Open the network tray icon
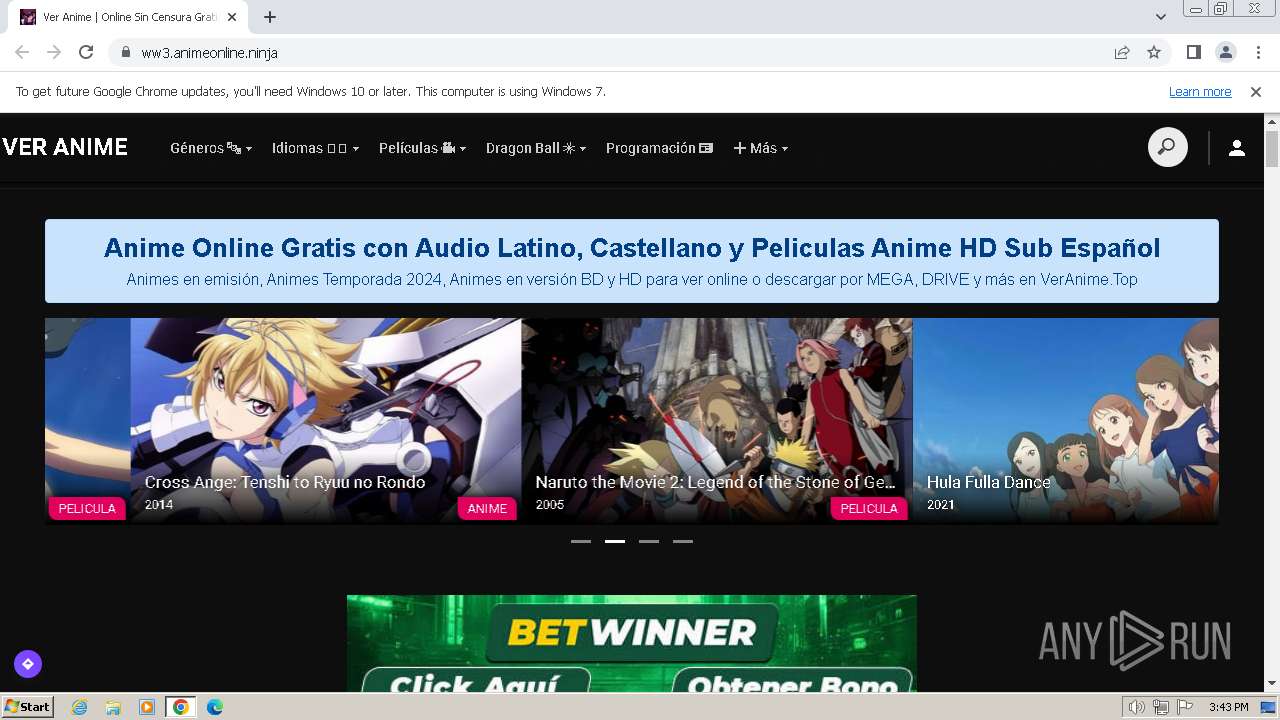 1160,707
